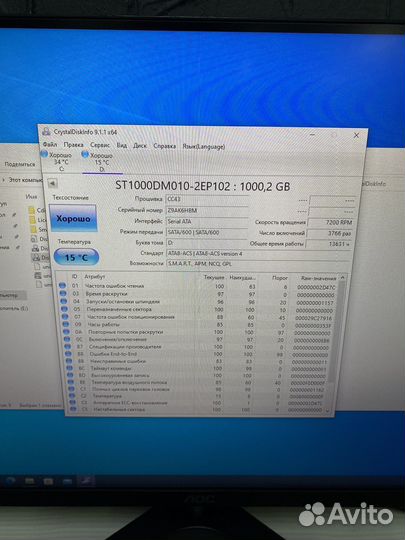Viewport: 405px width, 540px height.
Task: Click the scrollbar down arrow in attribute list
Action: tap(327, 410)
